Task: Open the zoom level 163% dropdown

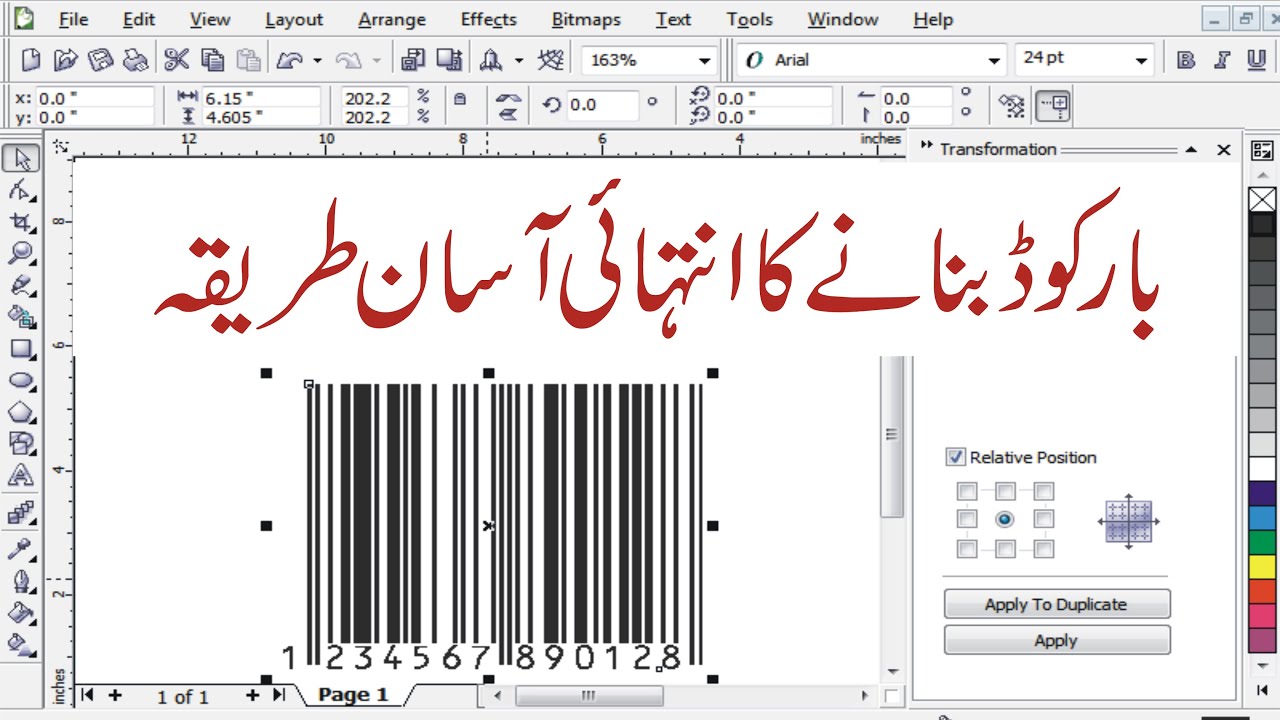Action: point(705,61)
